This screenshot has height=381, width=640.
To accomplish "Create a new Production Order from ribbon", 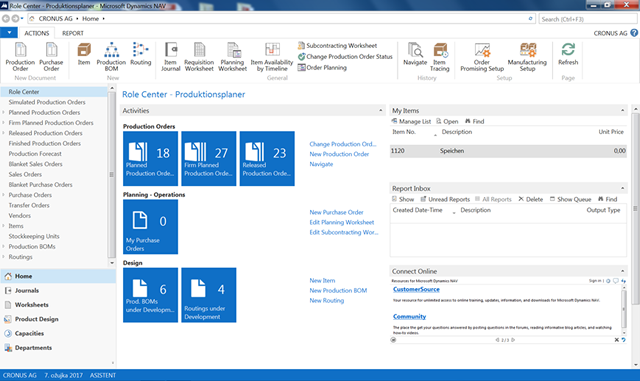I will tap(20, 57).
